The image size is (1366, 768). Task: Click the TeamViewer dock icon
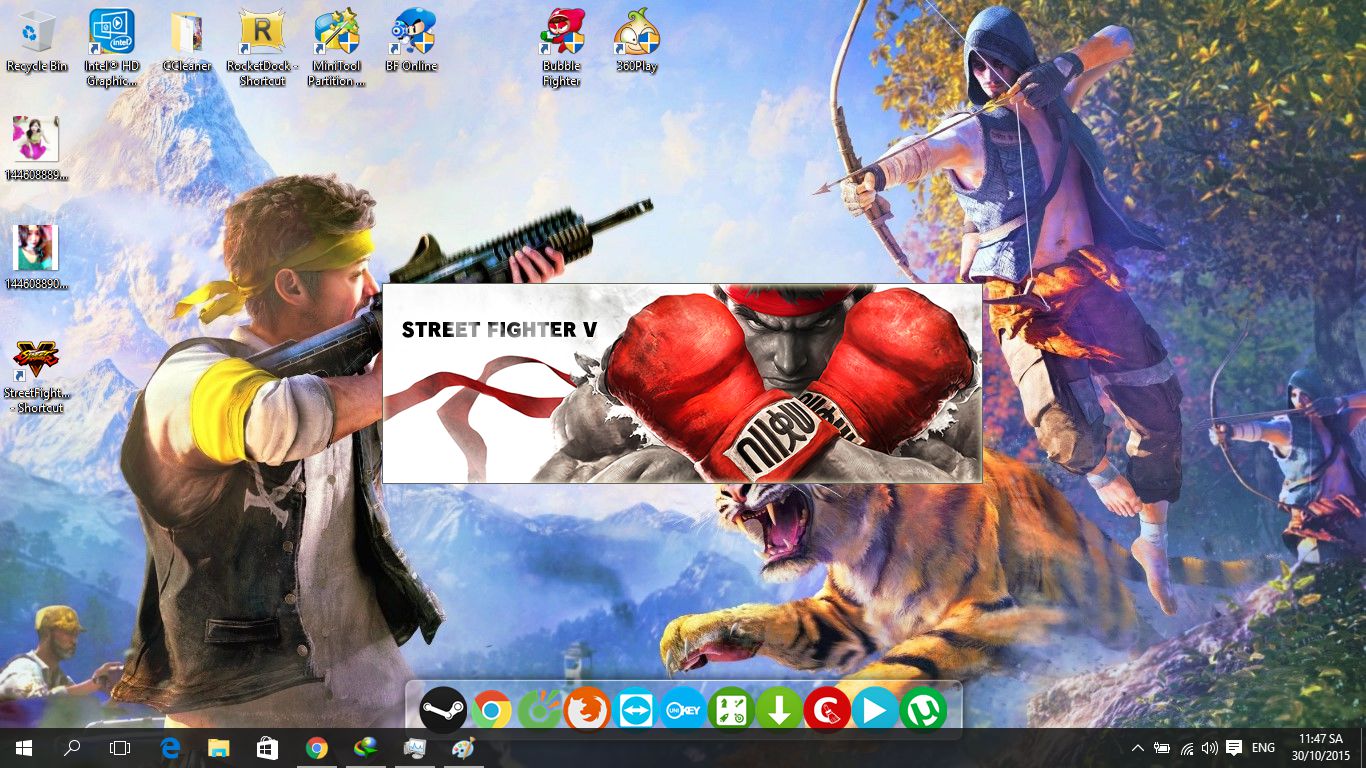[x=635, y=711]
